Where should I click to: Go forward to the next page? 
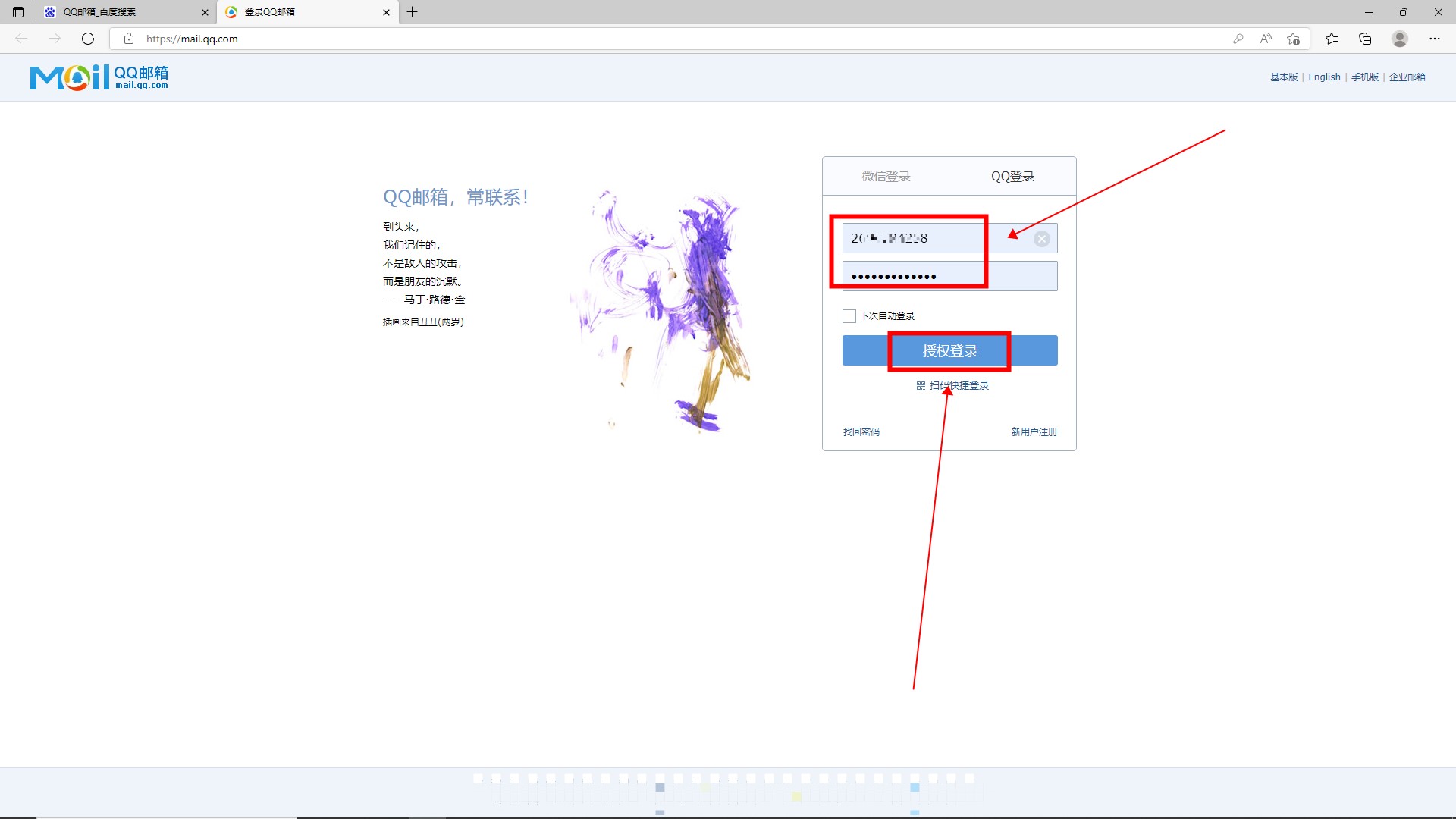pos(55,39)
